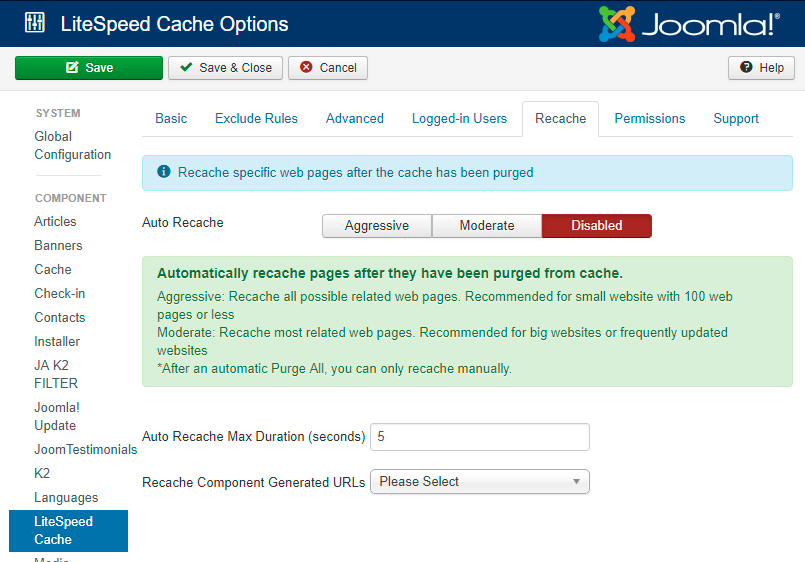This screenshot has width=805, height=562.
Task: Cancel the configuration changes
Action: click(328, 68)
